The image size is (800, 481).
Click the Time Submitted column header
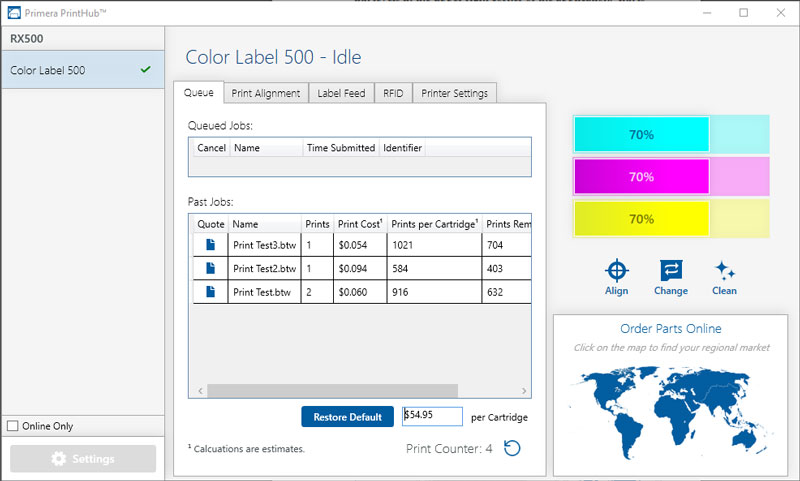pyautogui.click(x=341, y=148)
